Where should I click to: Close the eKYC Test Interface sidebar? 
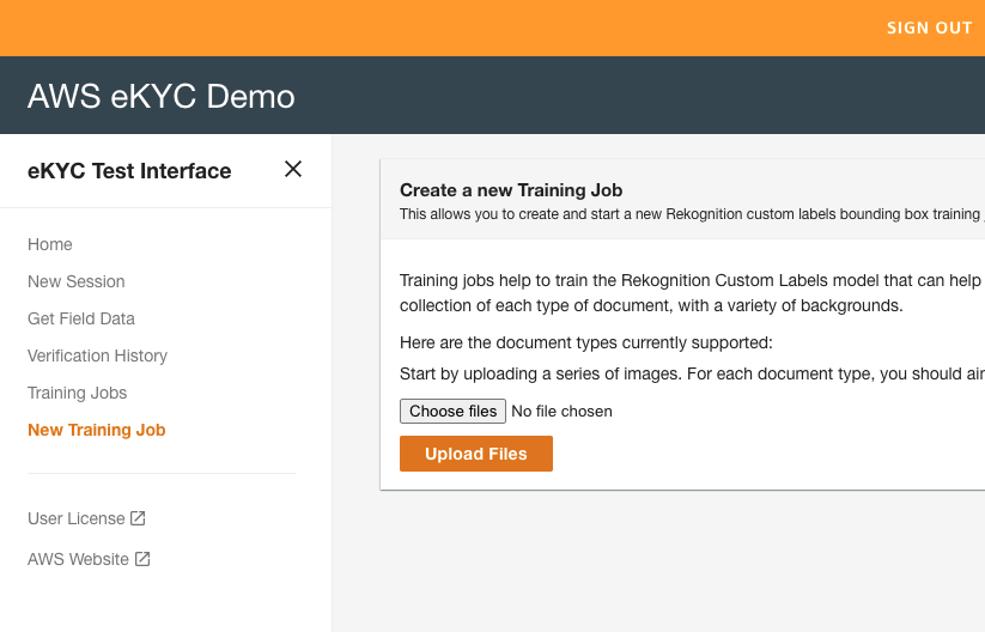coord(293,169)
